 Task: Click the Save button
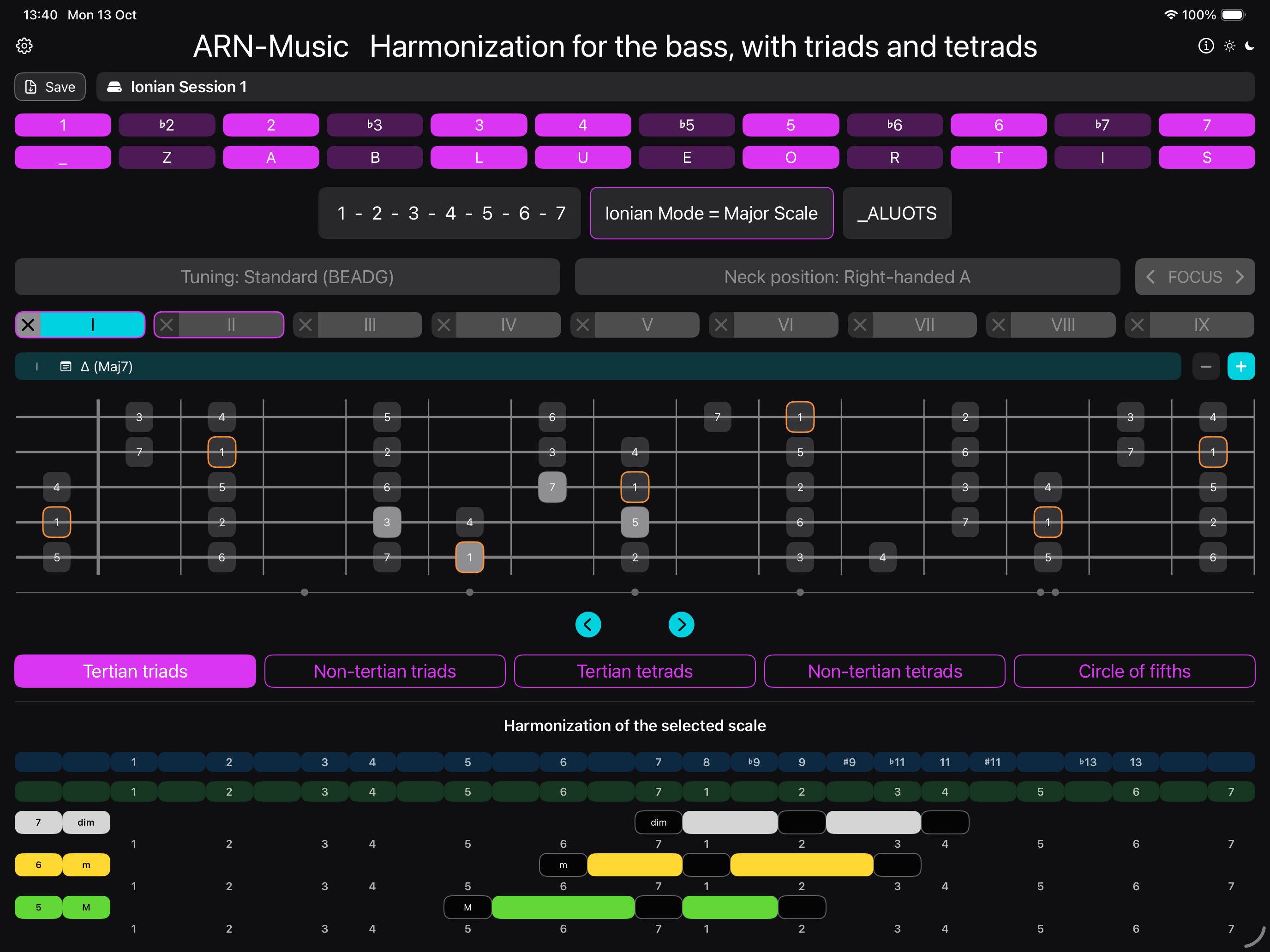[x=50, y=87]
